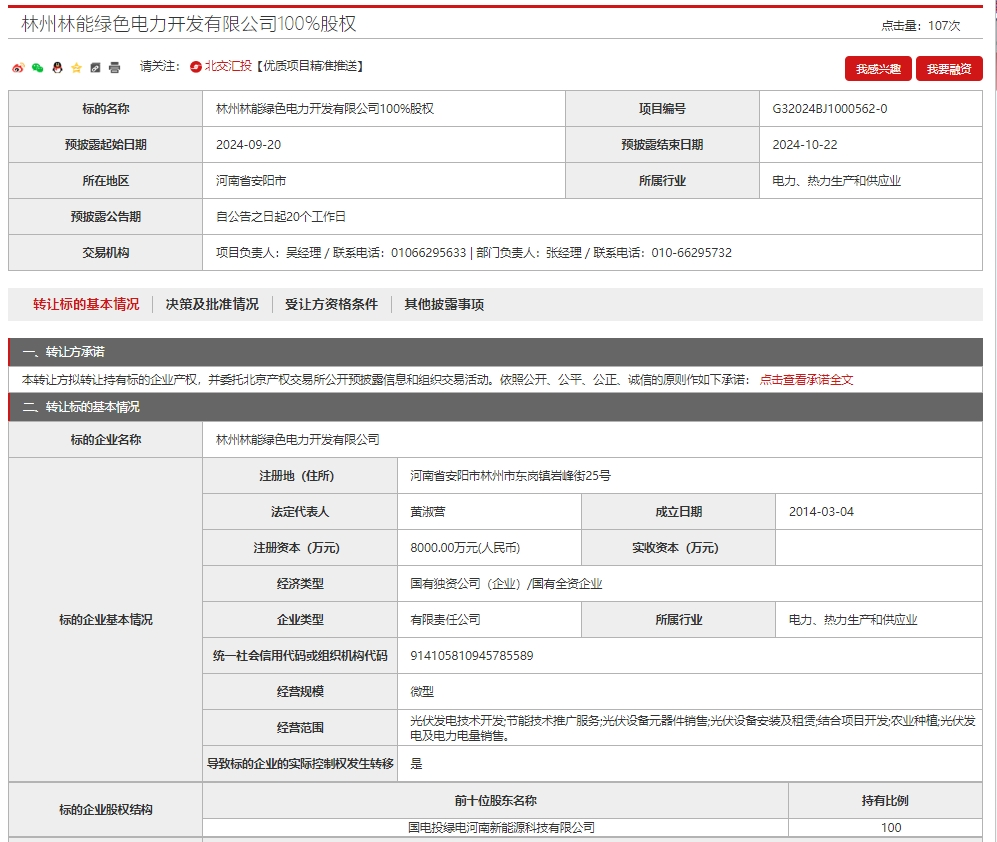This screenshot has width=997, height=842.
Task: Click the credit code 914105810945785589
Action: point(472,656)
